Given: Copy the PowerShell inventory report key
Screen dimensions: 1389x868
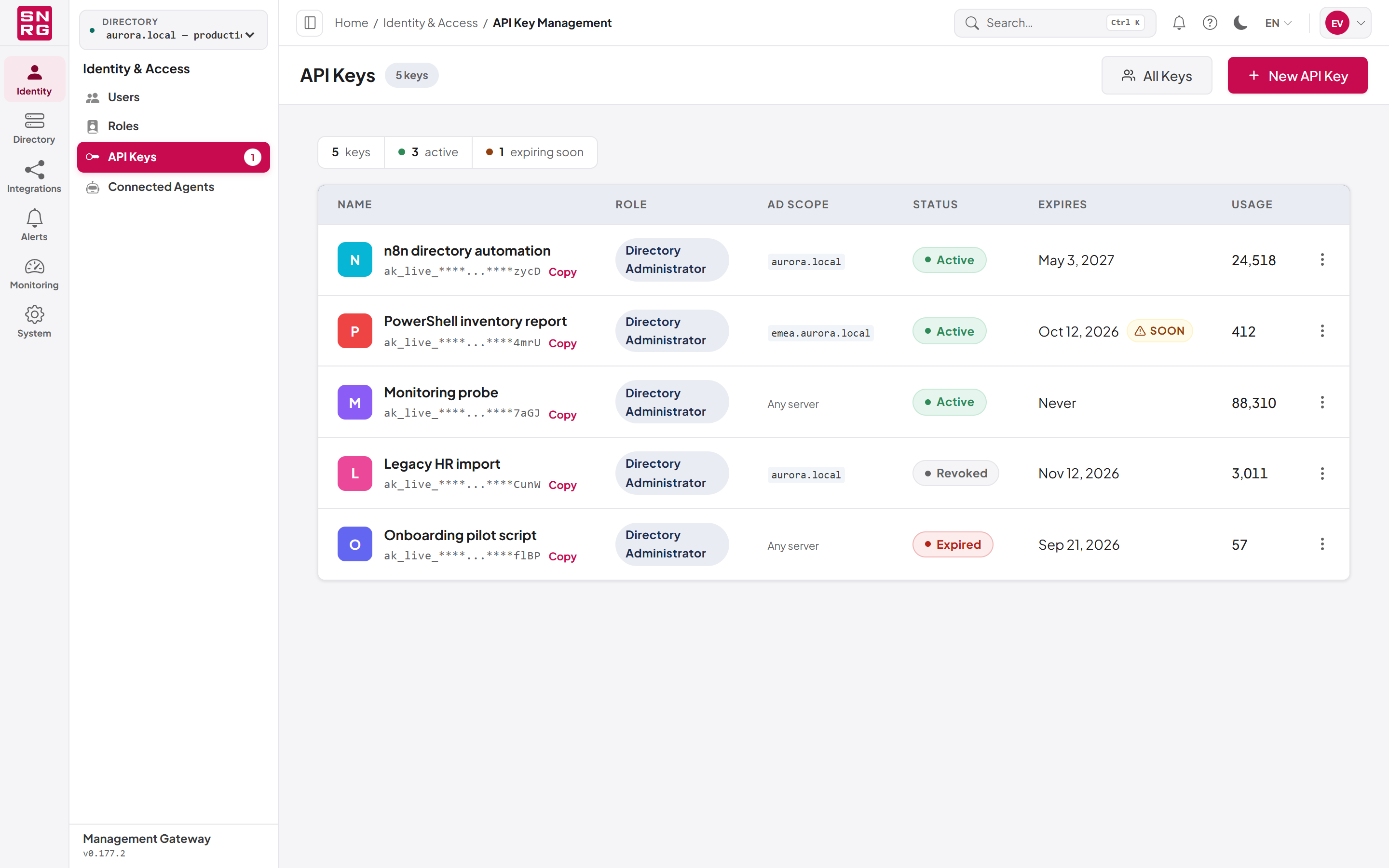Looking at the screenshot, I should pyautogui.click(x=562, y=343).
